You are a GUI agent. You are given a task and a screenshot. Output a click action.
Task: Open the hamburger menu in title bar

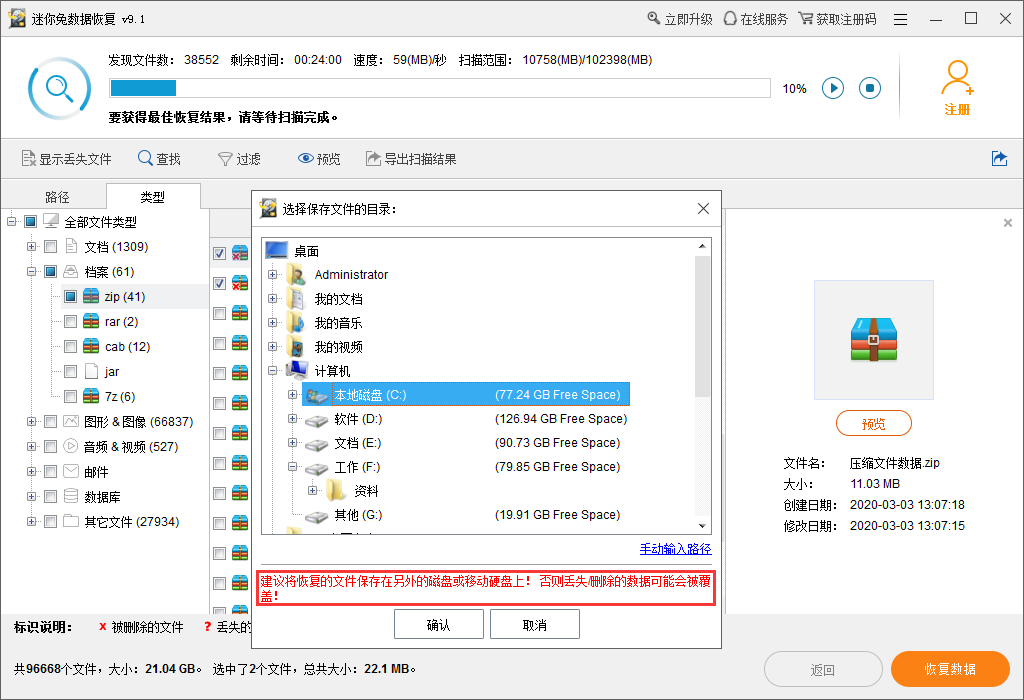(901, 19)
